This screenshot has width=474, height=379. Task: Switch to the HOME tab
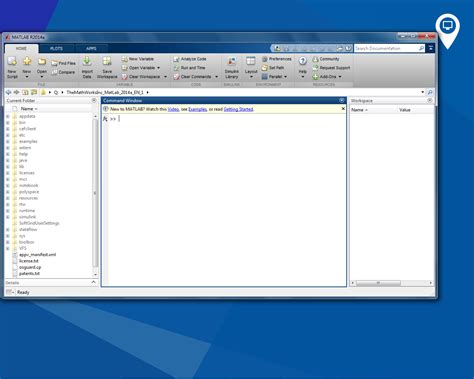point(21,48)
